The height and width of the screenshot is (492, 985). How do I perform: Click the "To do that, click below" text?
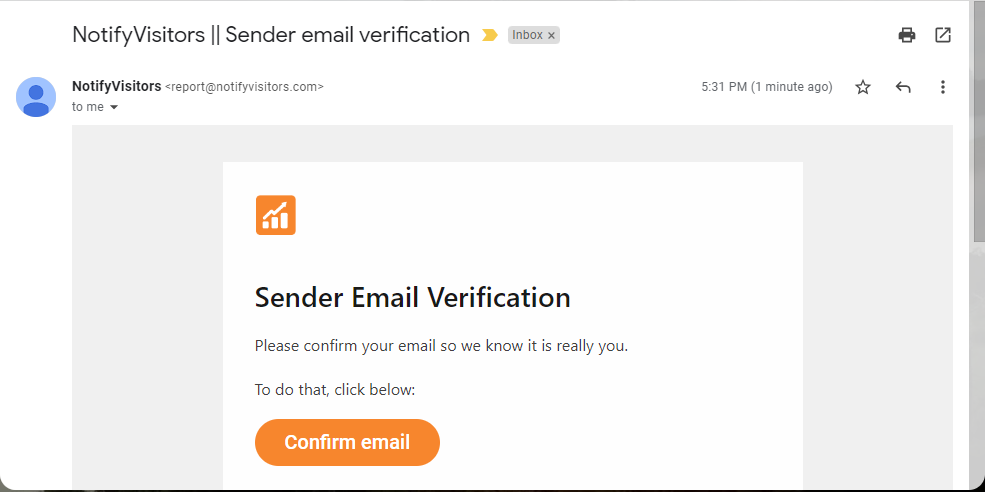335,389
